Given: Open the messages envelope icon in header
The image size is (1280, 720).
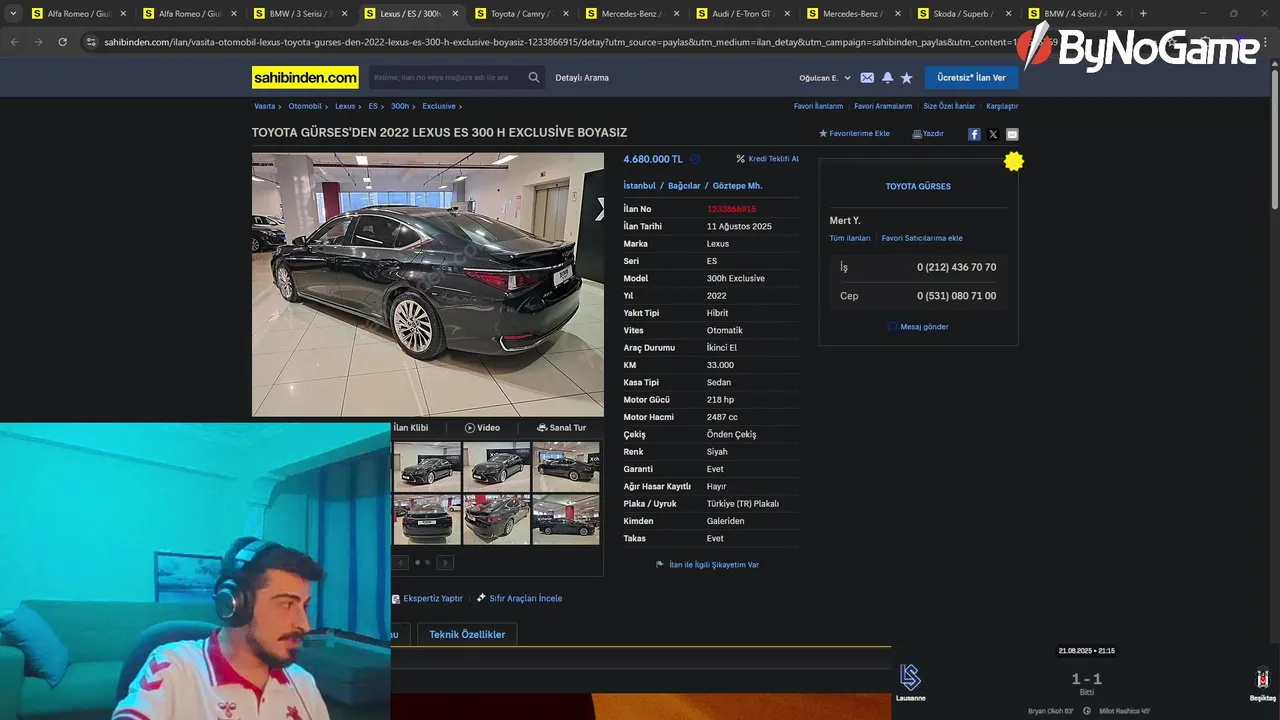Looking at the screenshot, I should point(867,78).
